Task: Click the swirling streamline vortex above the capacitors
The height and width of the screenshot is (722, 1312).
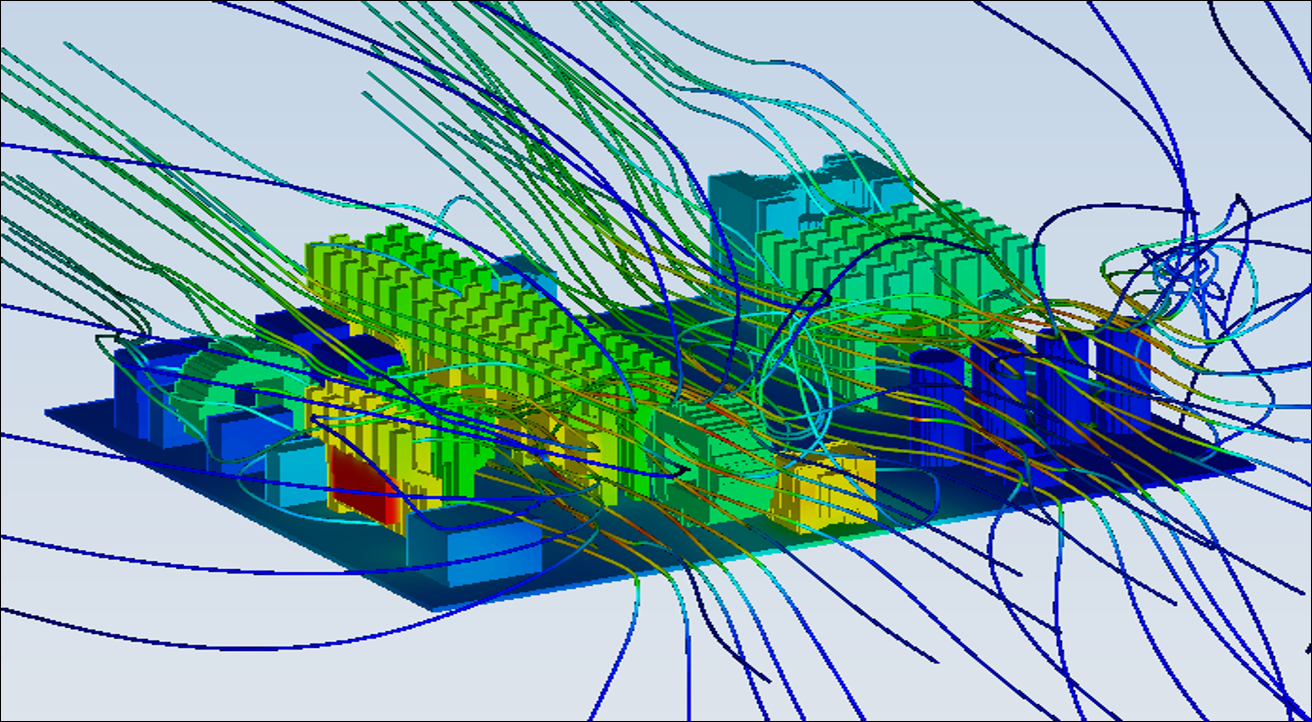Action: (1178, 271)
